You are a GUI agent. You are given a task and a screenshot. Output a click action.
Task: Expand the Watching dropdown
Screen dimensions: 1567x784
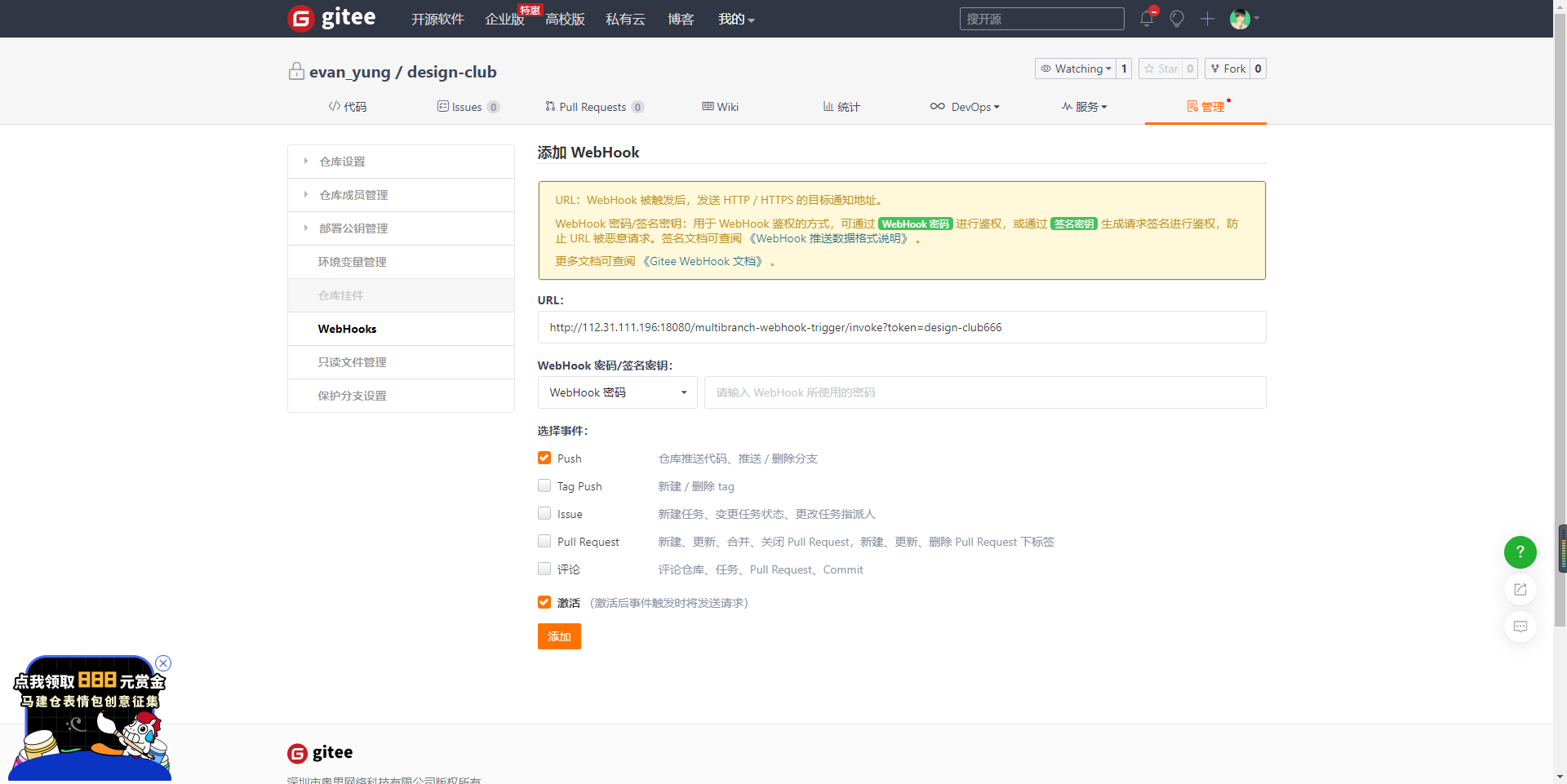point(1075,69)
